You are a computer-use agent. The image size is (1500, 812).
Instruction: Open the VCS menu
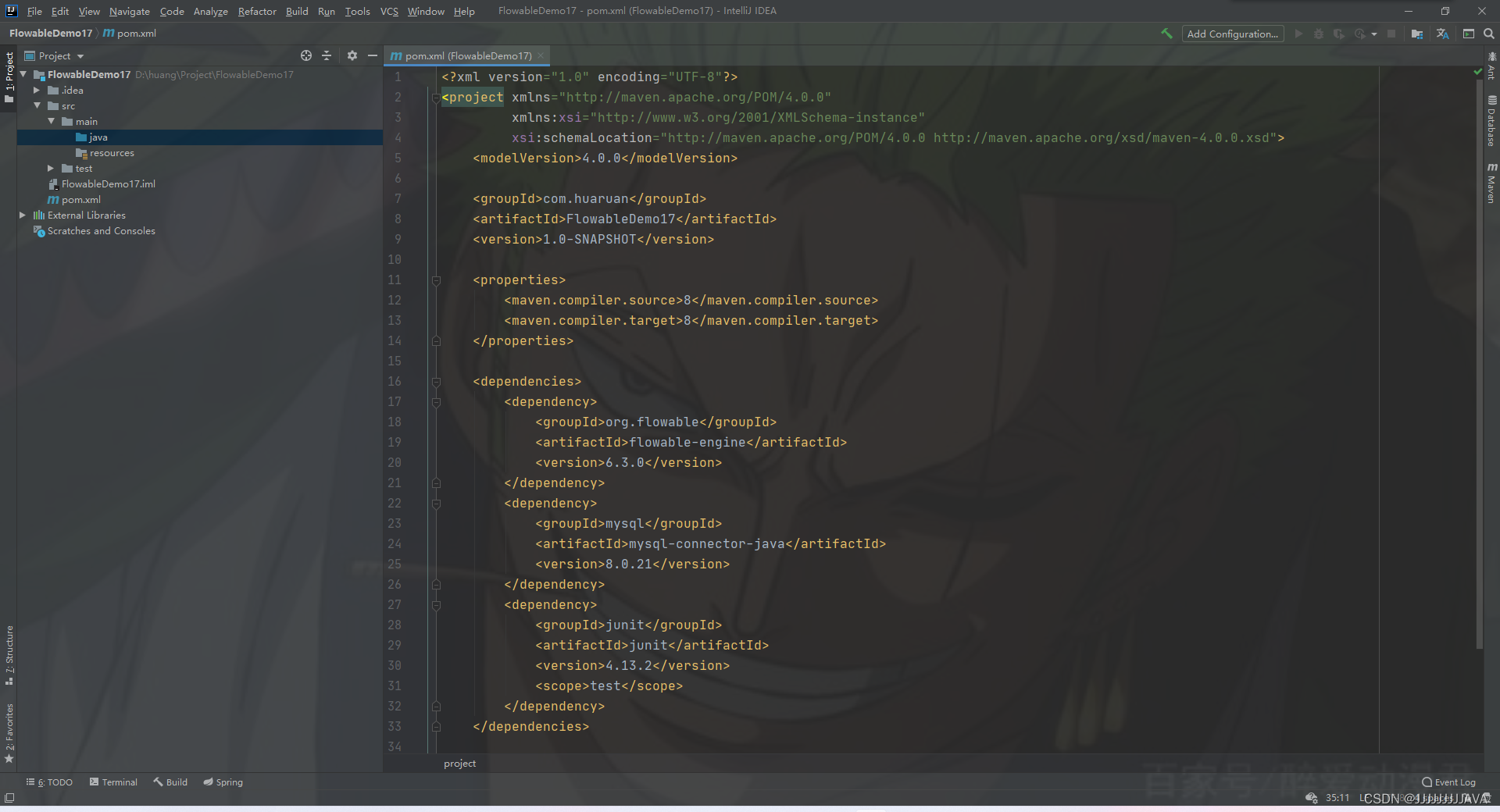pos(389,11)
